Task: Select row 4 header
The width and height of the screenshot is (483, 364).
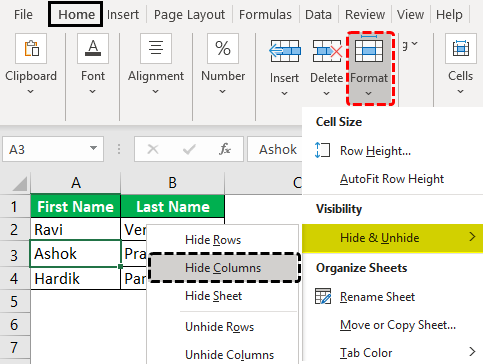Action: (15, 278)
